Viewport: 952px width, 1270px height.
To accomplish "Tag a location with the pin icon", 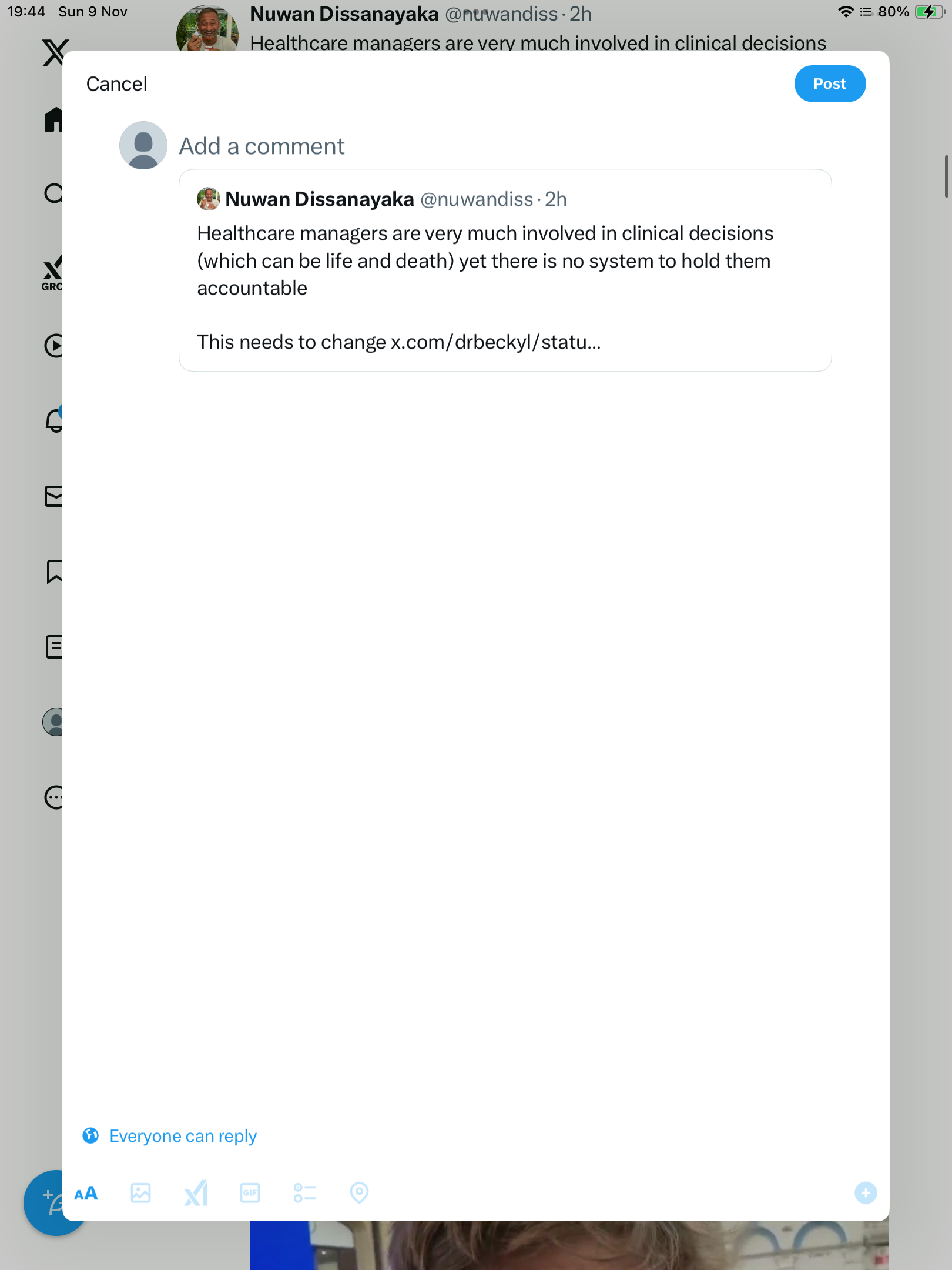I will (359, 1193).
